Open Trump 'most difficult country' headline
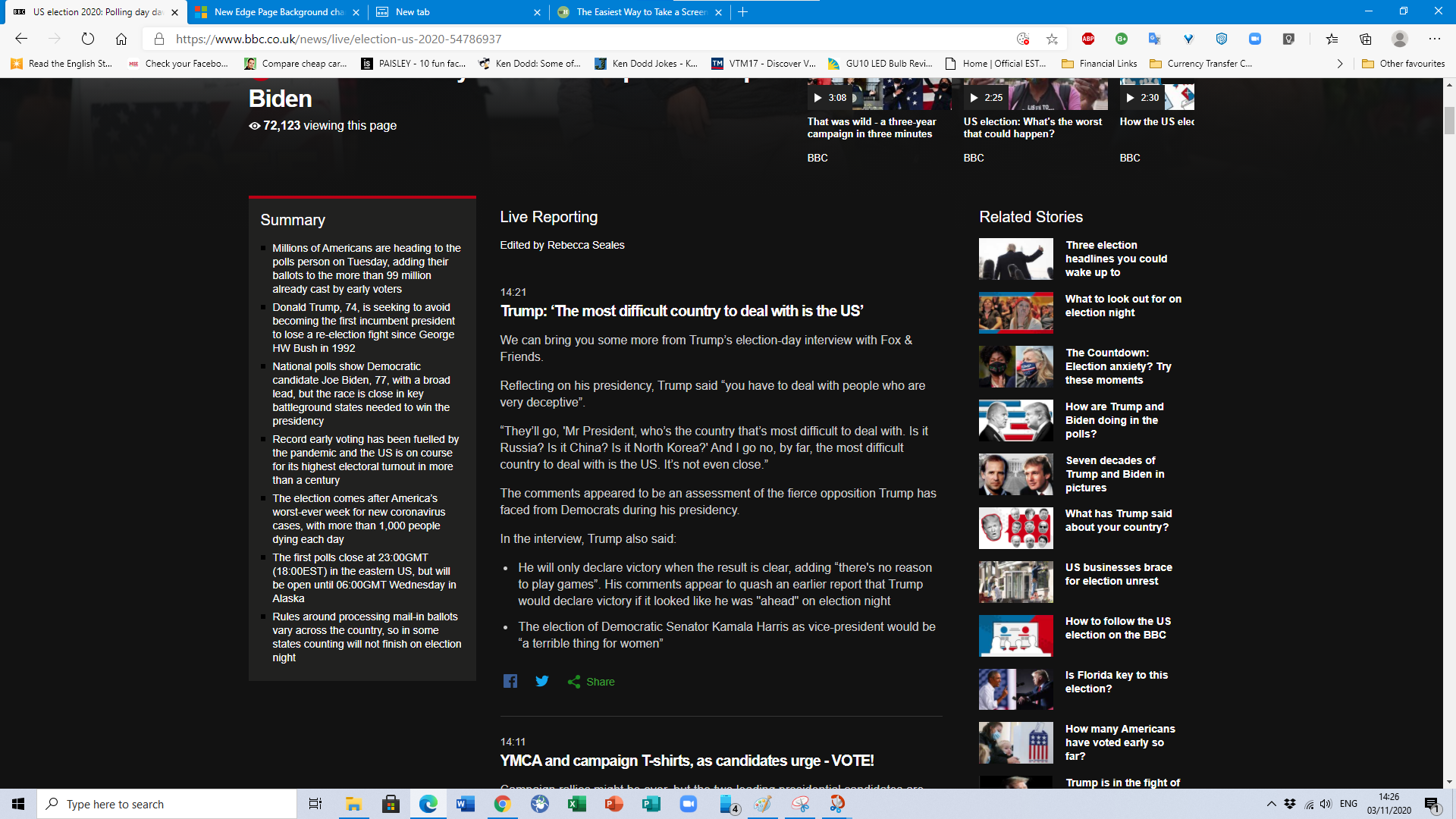This screenshot has width=1456, height=819. point(682,311)
